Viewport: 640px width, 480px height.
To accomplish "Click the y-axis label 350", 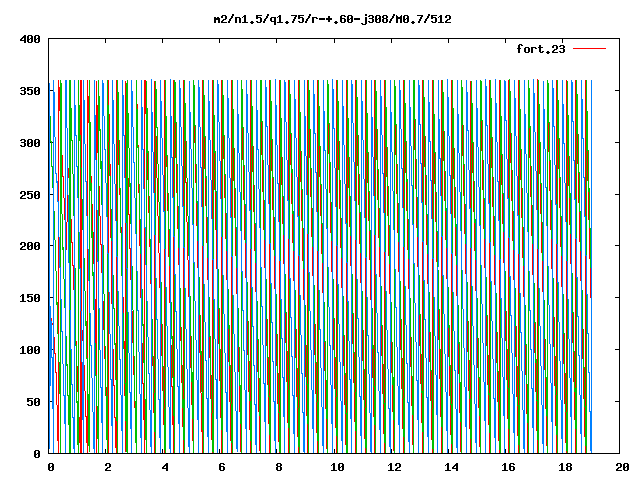I will [x=30, y=91].
